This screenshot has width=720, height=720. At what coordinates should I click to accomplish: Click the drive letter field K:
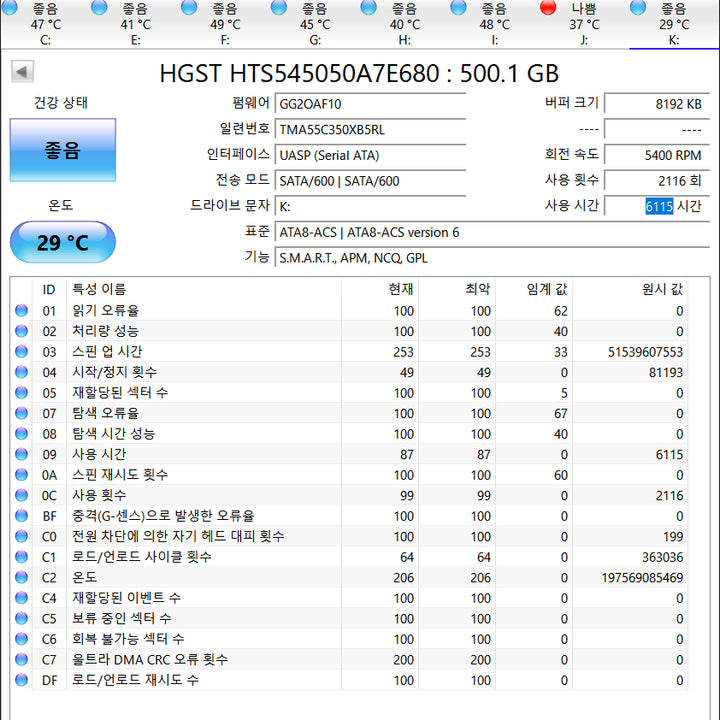click(370, 207)
